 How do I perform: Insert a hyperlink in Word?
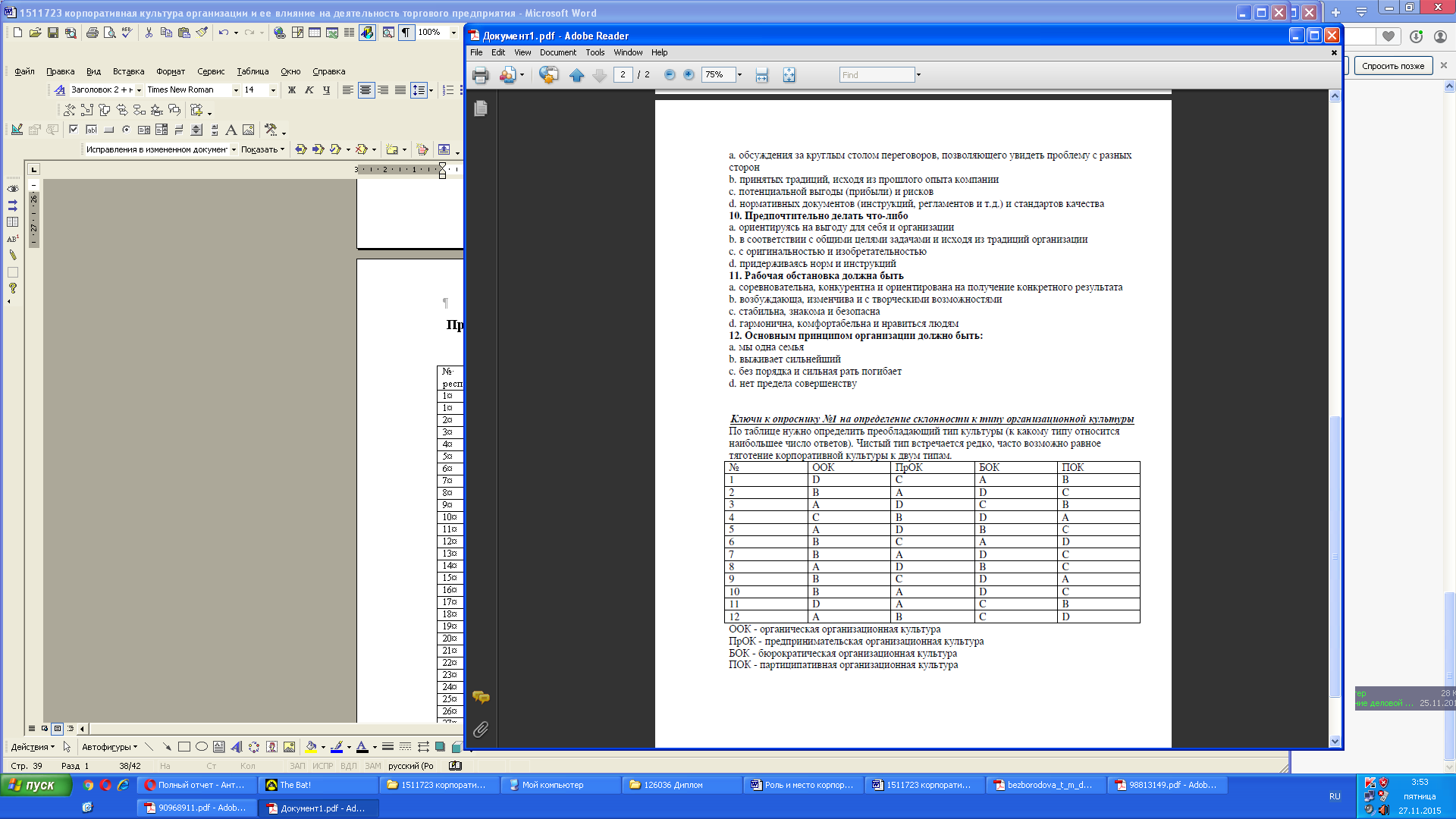click(280, 33)
